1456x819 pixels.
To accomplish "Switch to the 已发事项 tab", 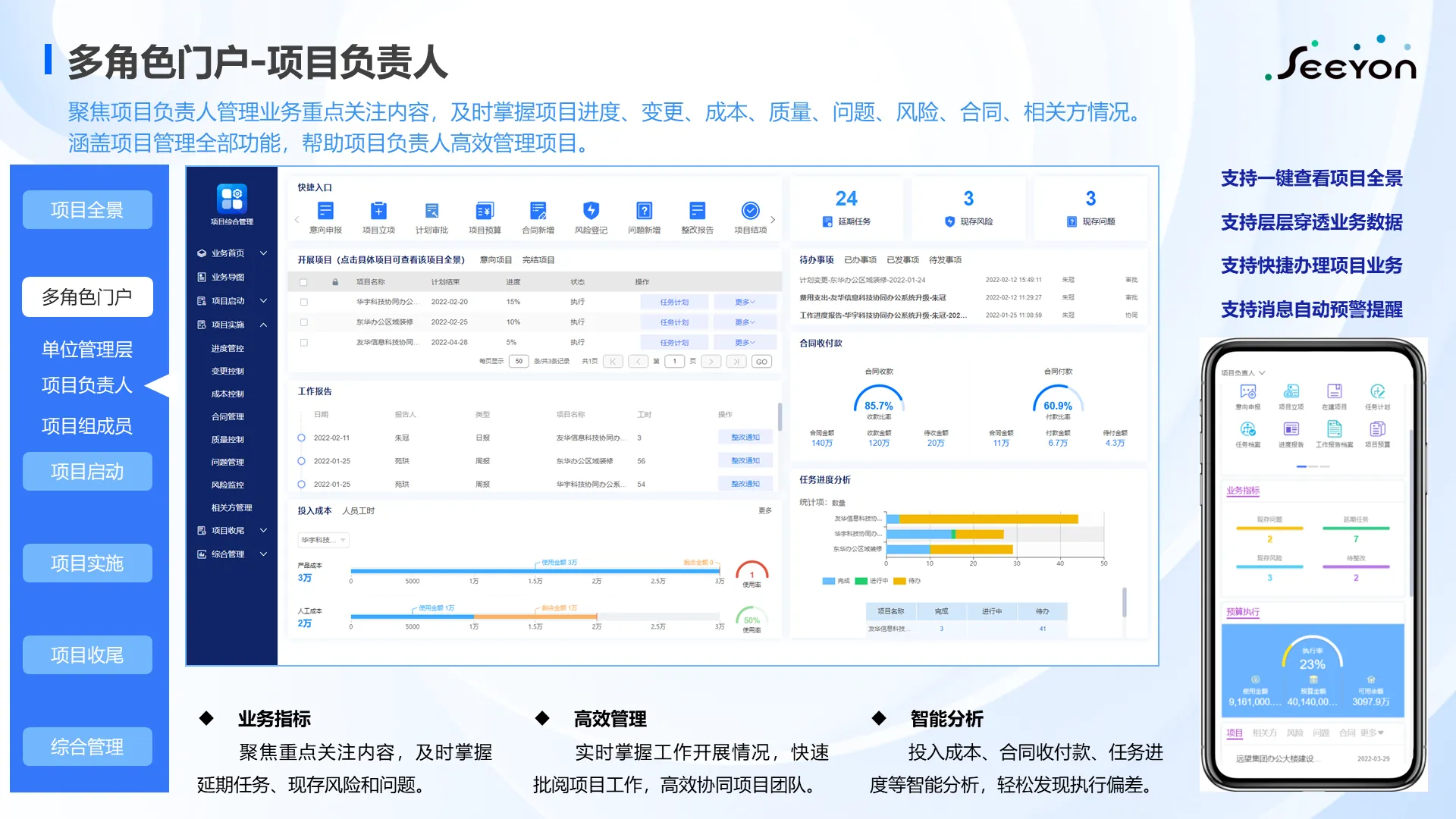I will (902, 260).
